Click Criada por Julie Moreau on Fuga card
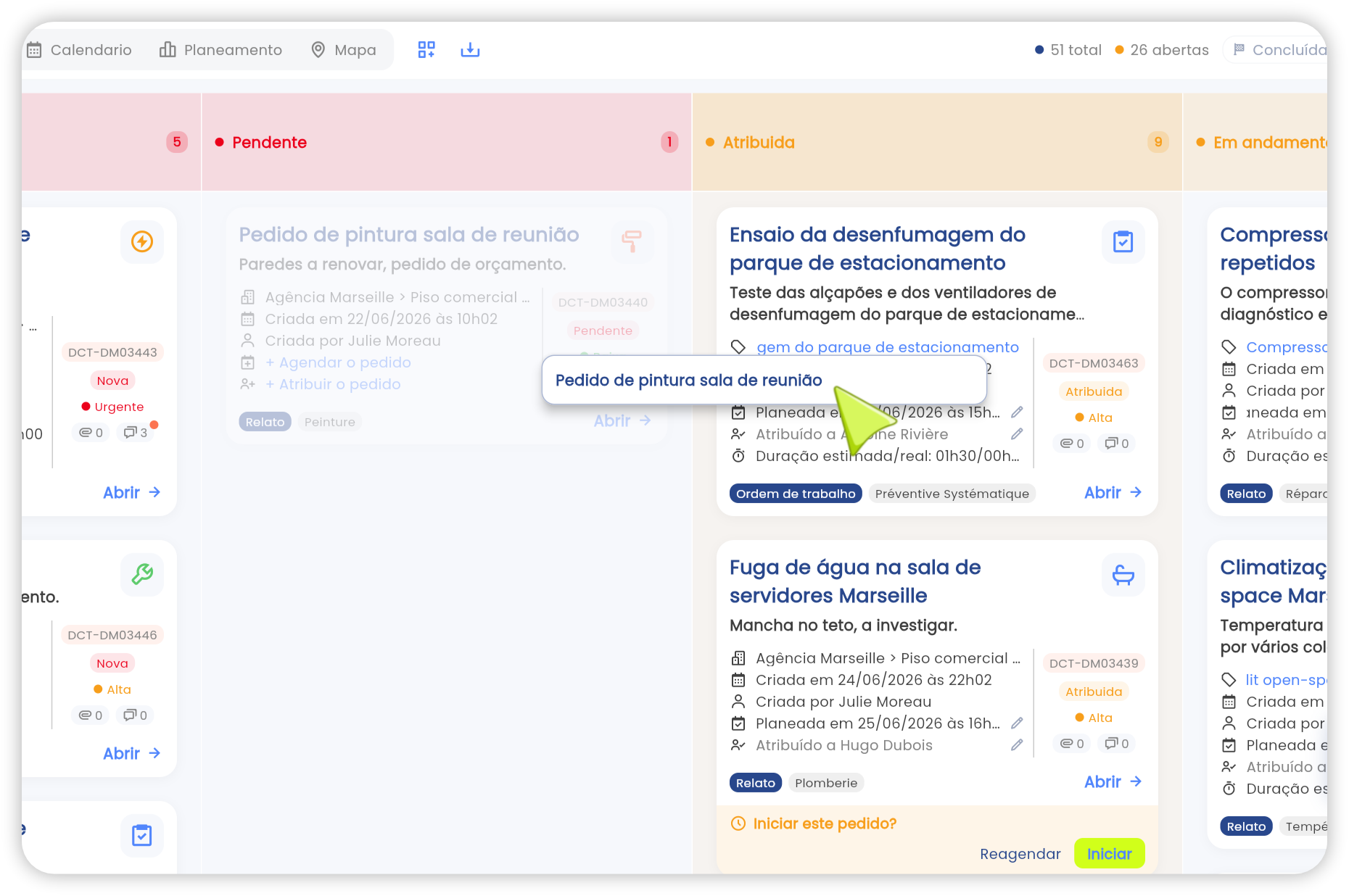The width and height of the screenshot is (1349, 896). coord(843,702)
